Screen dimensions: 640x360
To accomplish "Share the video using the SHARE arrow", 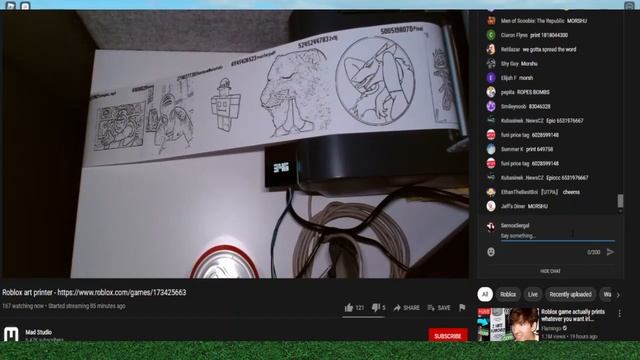I will pyautogui.click(x=406, y=308).
